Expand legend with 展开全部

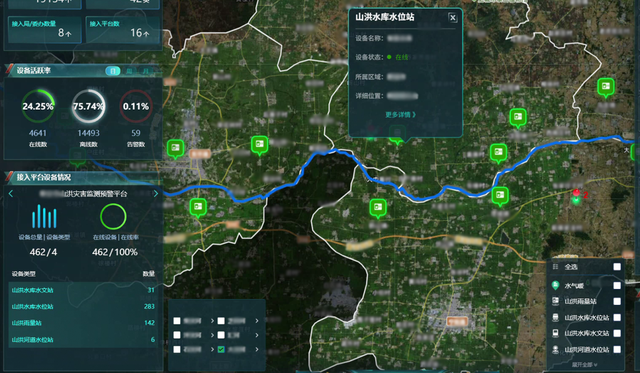click(x=584, y=364)
